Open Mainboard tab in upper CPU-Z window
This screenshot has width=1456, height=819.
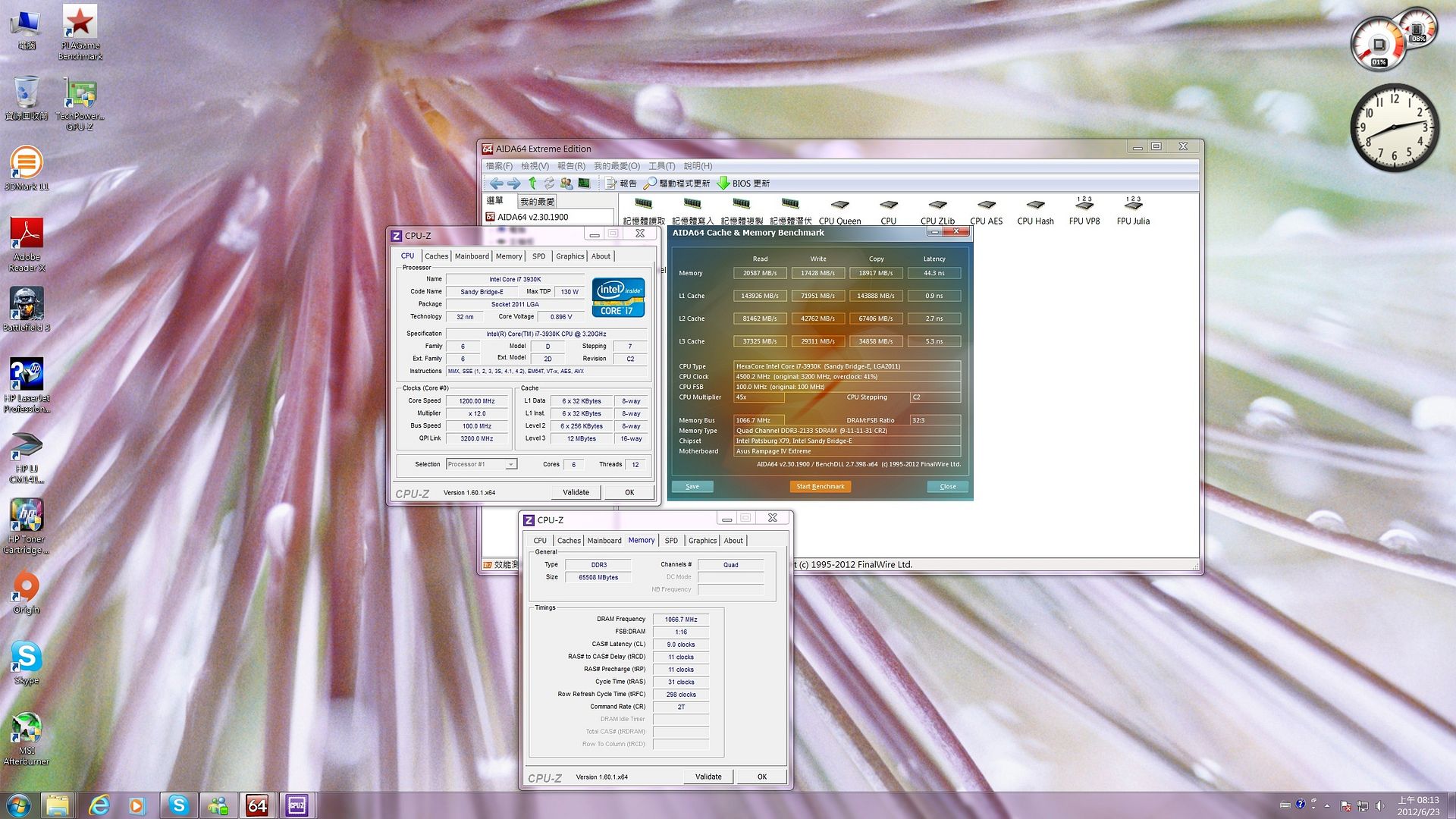(472, 256)
